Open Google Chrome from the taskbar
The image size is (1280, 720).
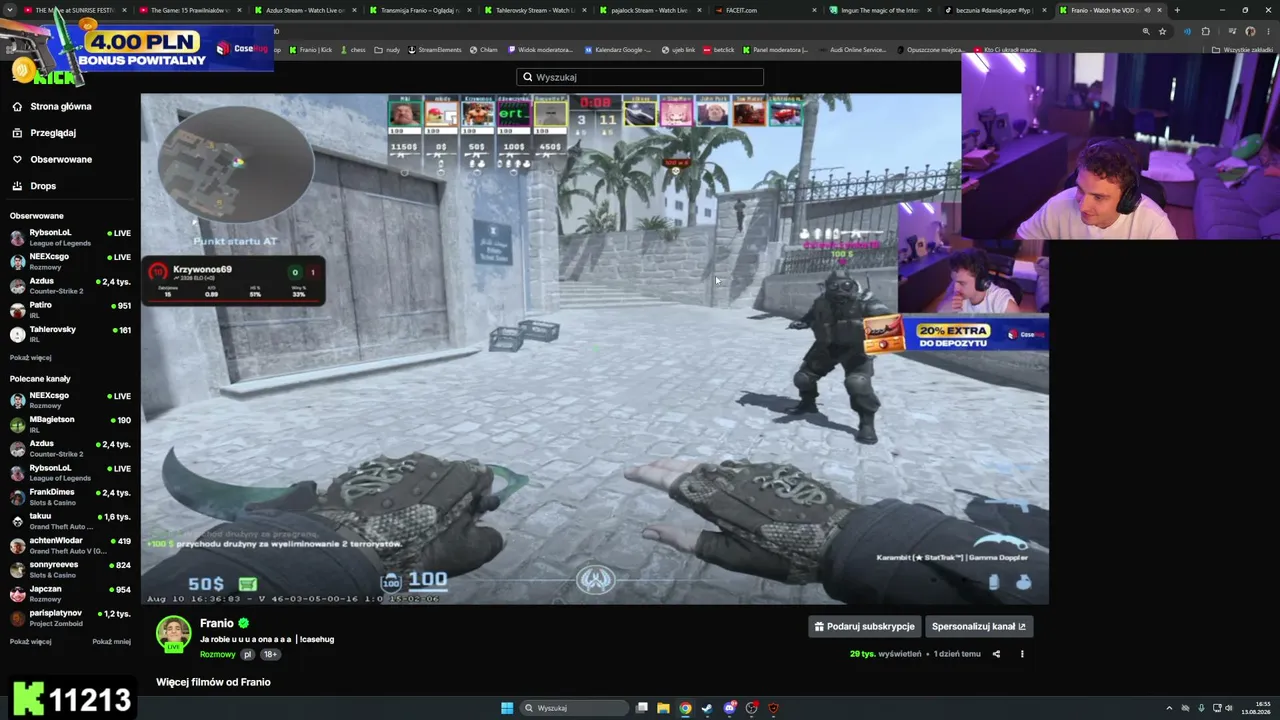pos(685,708)
